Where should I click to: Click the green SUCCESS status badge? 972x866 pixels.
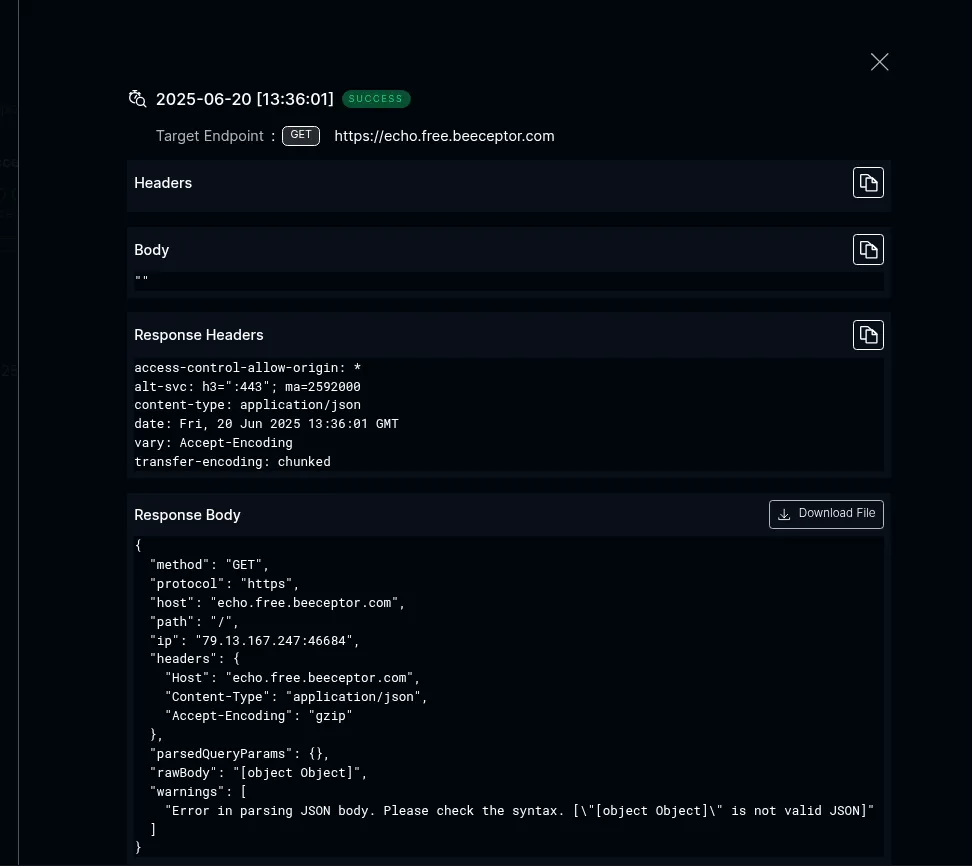click(376, 99)
